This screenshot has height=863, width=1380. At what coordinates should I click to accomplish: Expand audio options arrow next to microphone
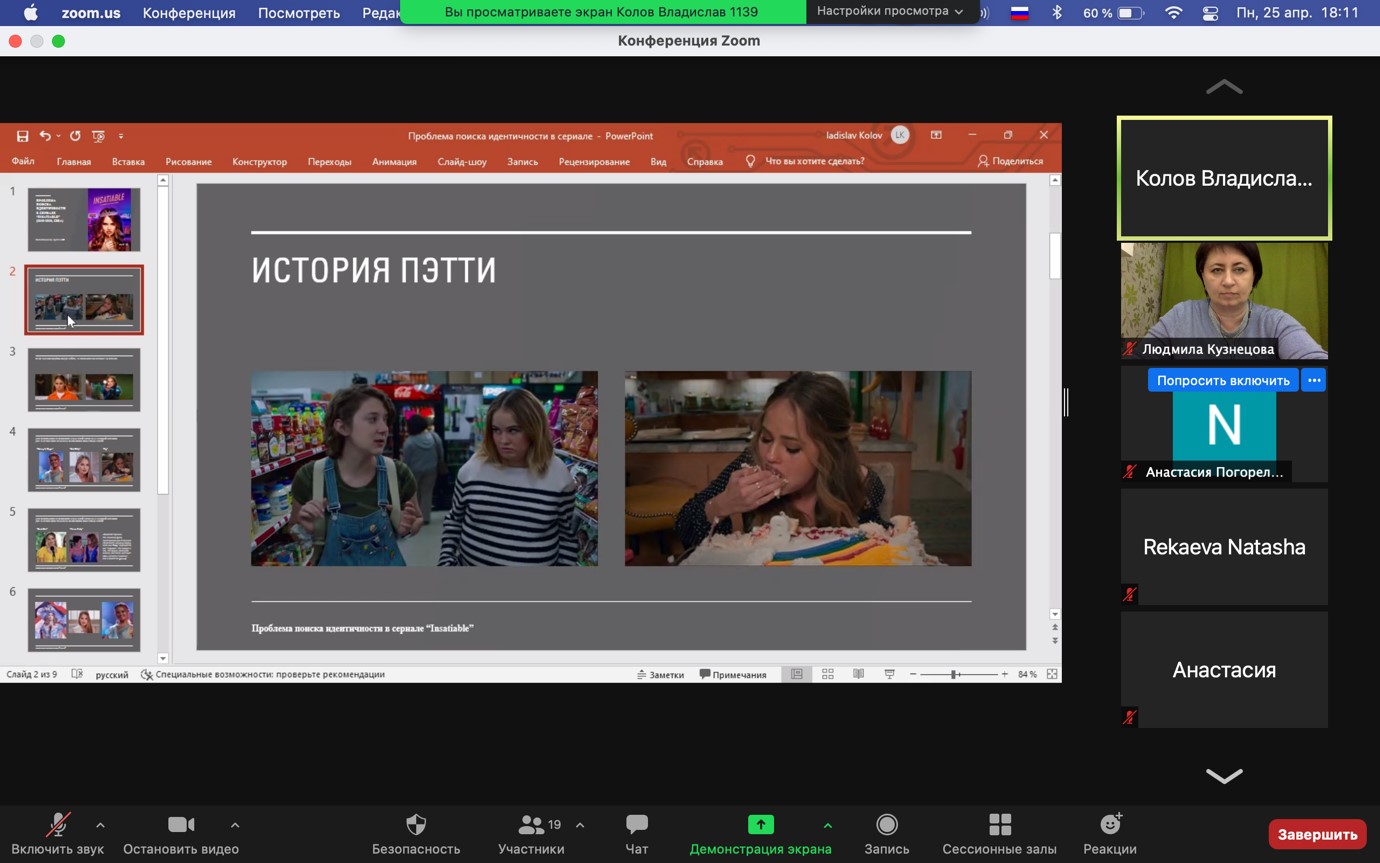pyautogui.click(x=100, y=825)
